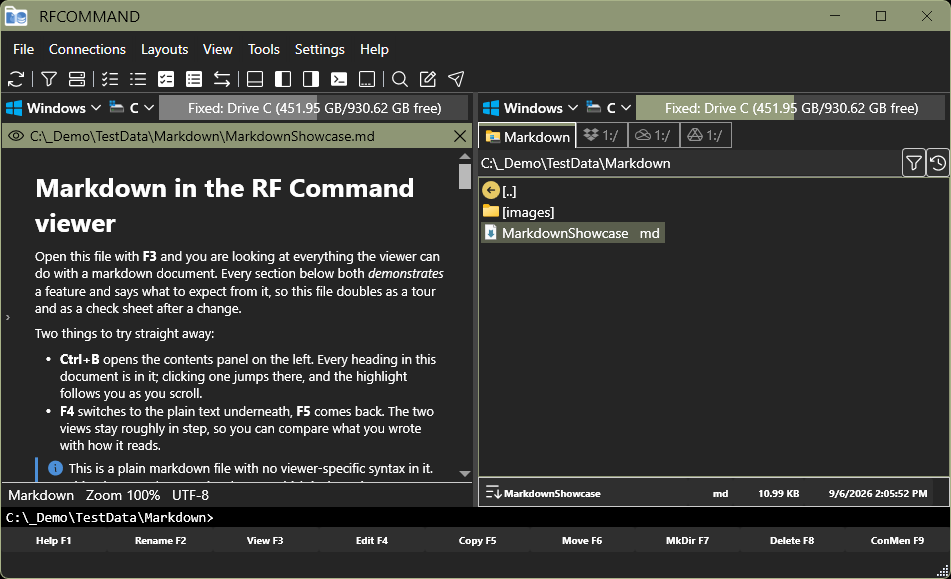
Task: Close the MarkdownShowcase.md viewer
Action: pyautogui.click(x=460, y=136)
